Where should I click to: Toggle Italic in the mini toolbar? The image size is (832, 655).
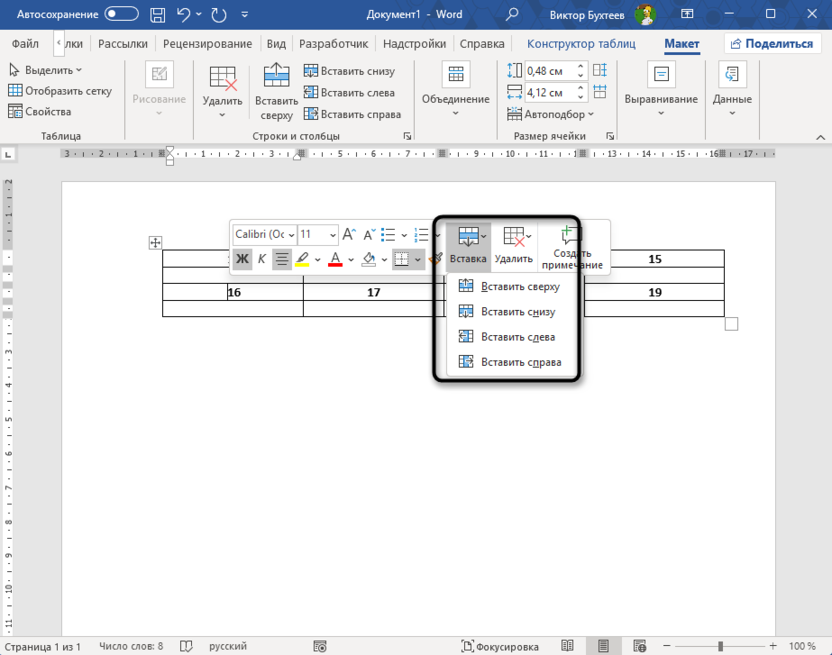pos(262,259)
